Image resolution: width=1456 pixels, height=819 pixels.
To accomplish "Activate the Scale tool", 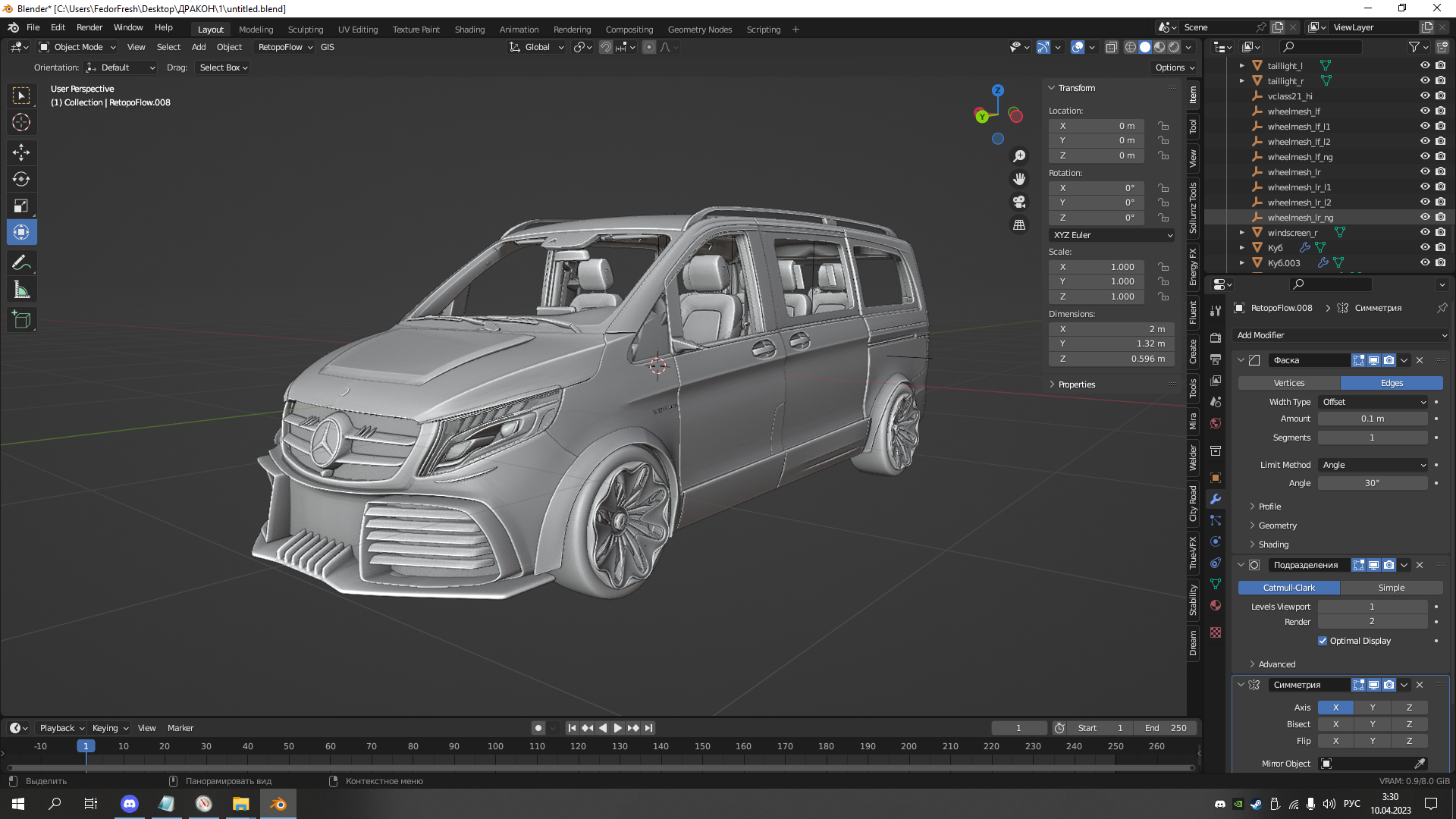I will click(21, 206).
